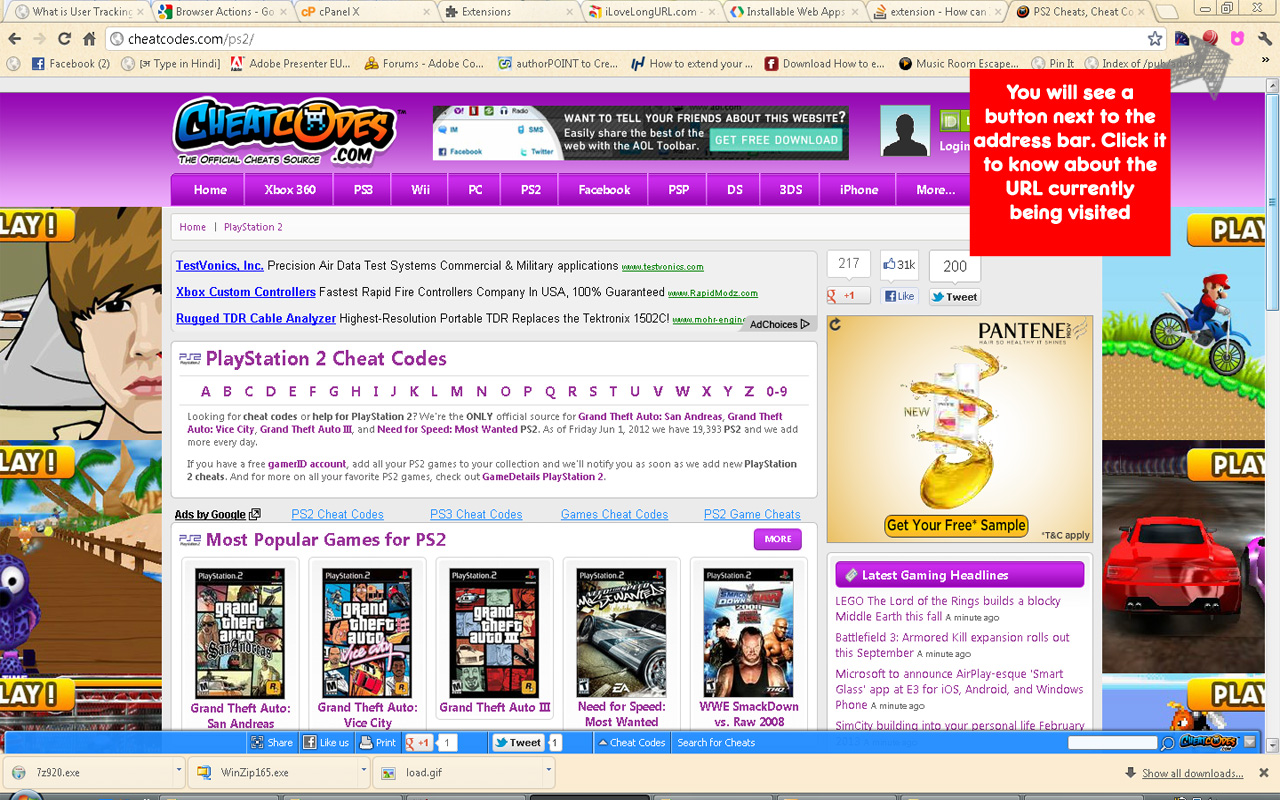Click the magnifier icon in the bottom toolbar
Screen dimensions: 1280x800
[1167, 743]
